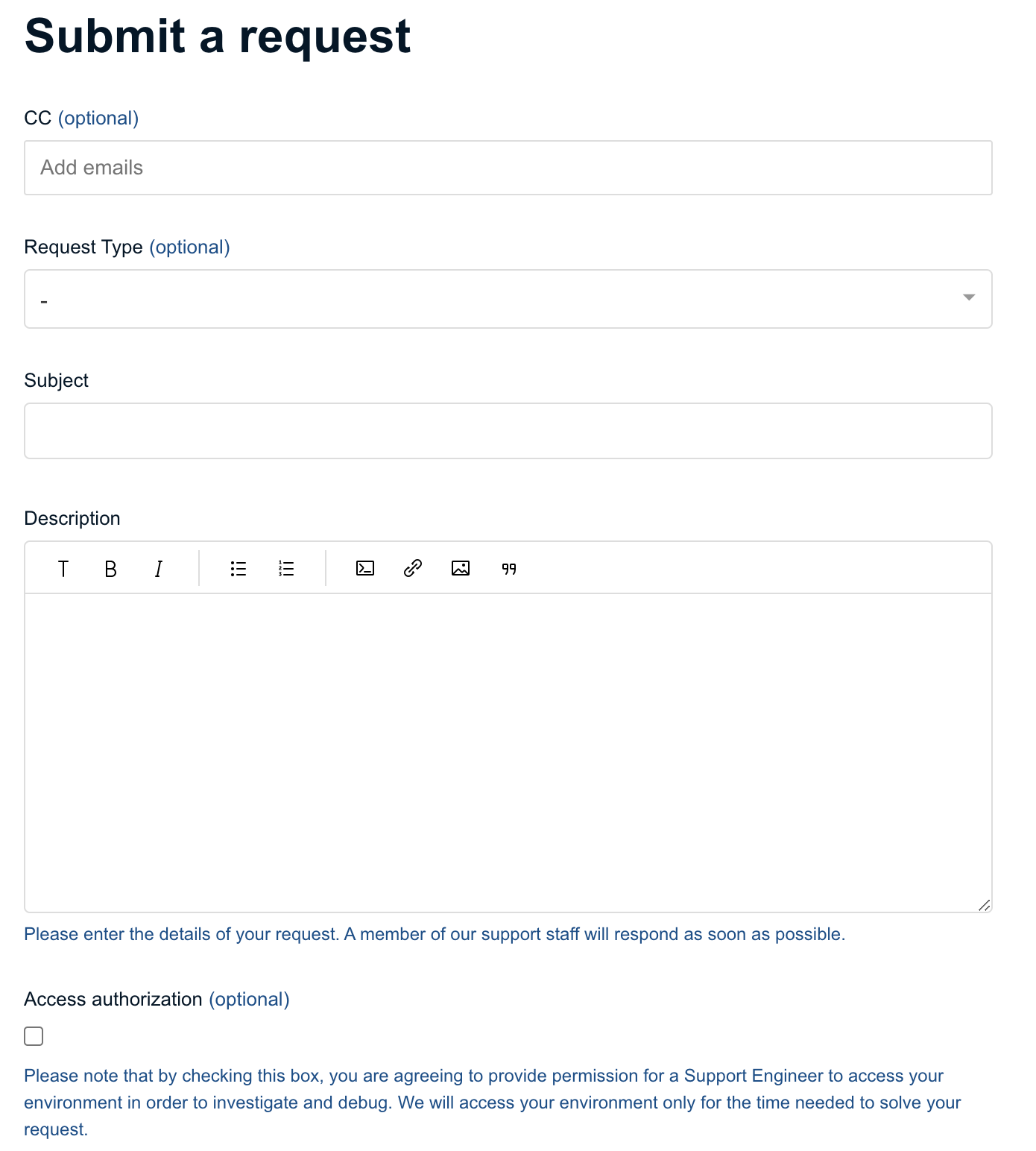The width and height of the screenshot is (1036, 1151).
Task: Check the Access authorization checkbox
Action: click(x=34, y=1036)
